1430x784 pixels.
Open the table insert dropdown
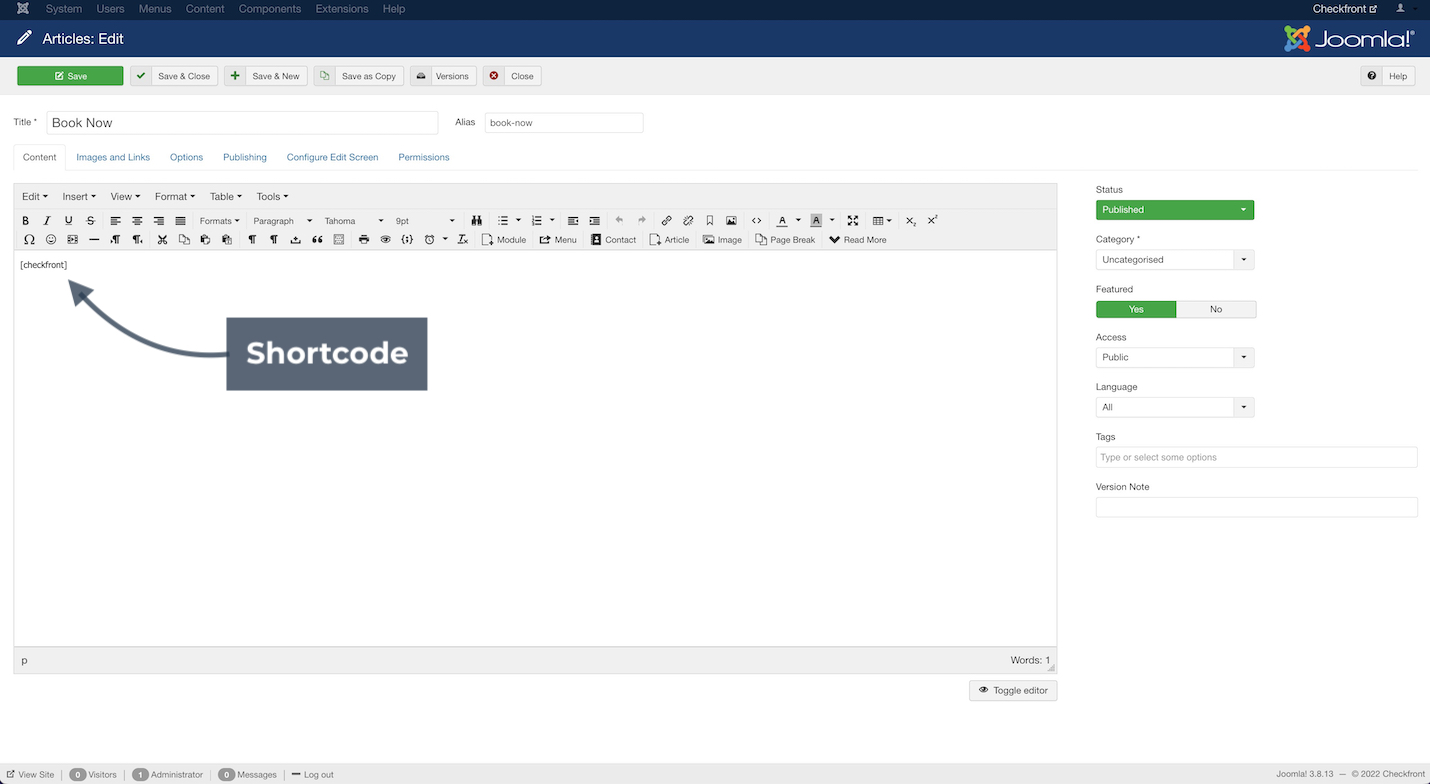coord(882,221)
